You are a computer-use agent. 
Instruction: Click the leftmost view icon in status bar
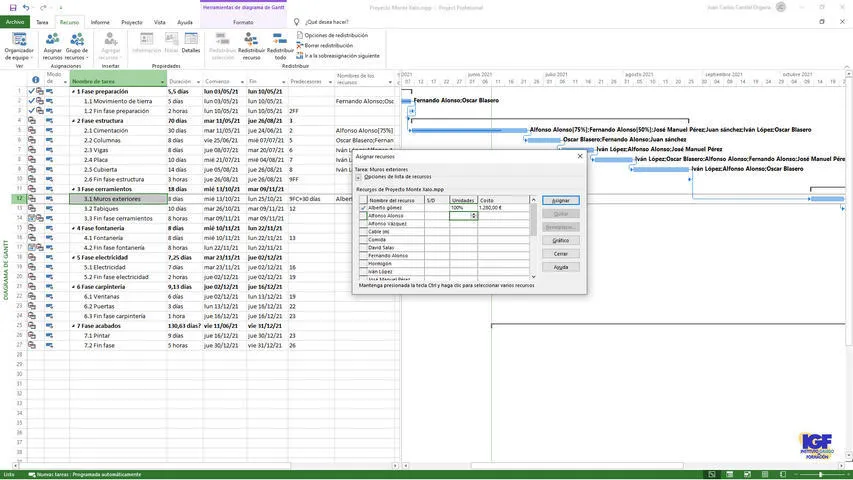click(x=712, y=475)
